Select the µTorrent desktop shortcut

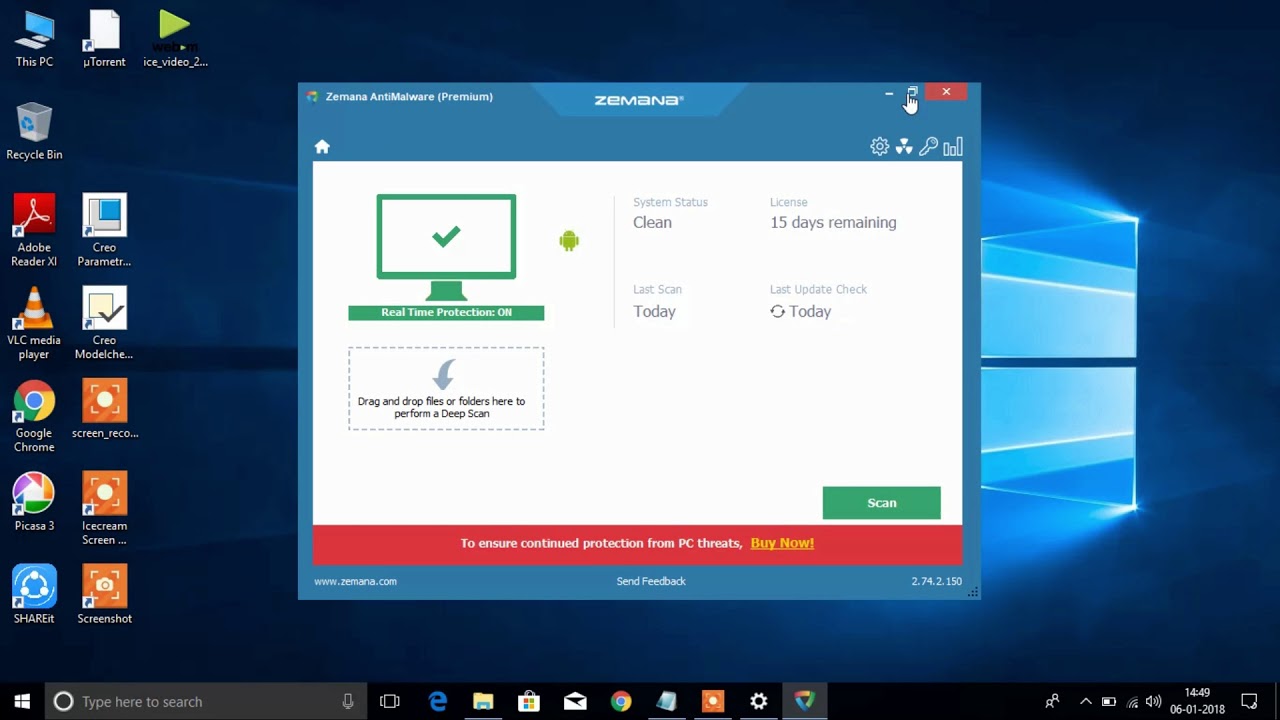[x=104, y=40]
